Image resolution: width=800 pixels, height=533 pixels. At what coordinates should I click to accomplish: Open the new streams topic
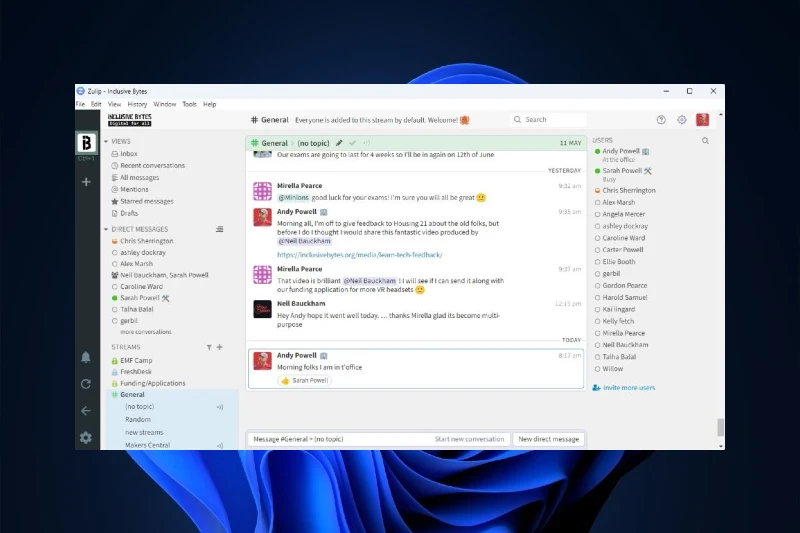(144, 433)
